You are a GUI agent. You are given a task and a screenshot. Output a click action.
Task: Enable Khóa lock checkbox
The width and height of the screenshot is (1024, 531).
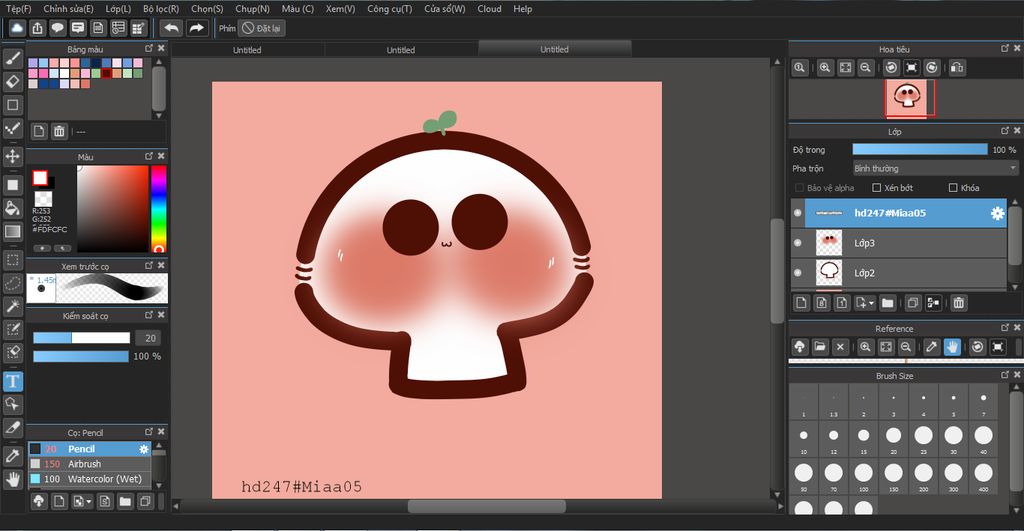953,187
